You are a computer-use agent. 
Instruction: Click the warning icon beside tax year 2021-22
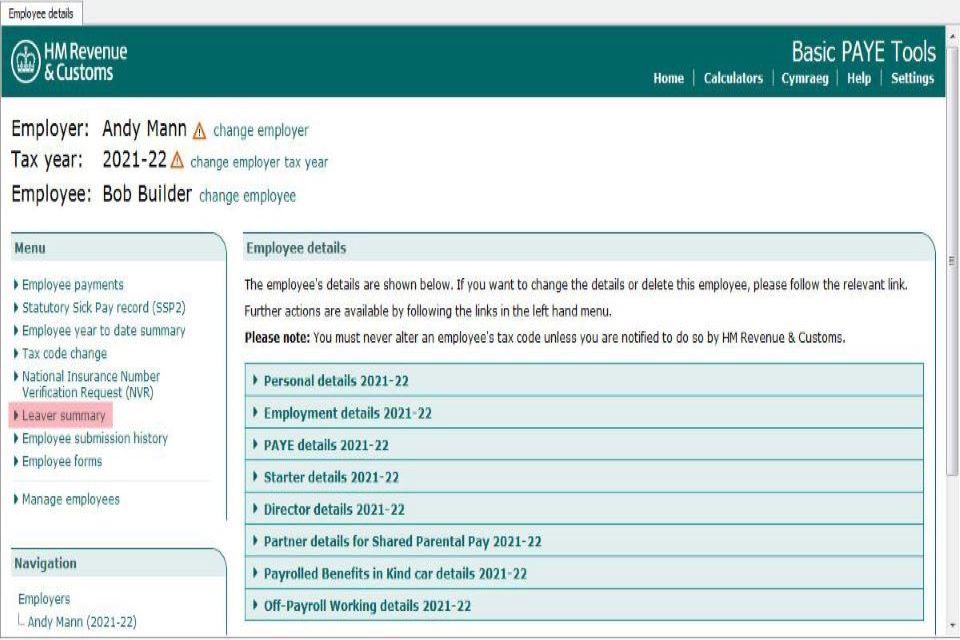point(178,160)
